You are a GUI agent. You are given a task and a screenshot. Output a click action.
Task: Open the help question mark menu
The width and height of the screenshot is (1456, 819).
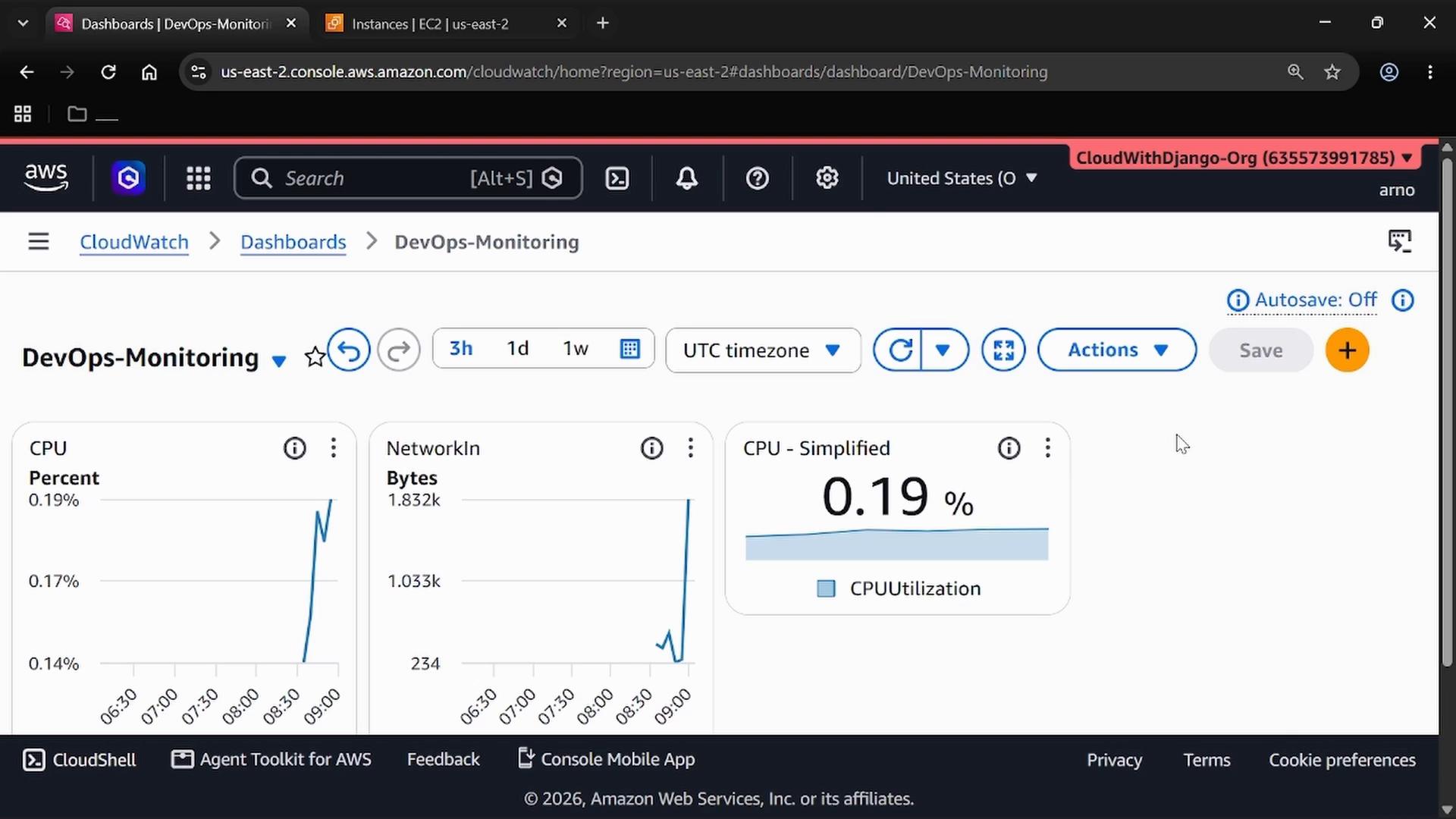pos(758,178)
